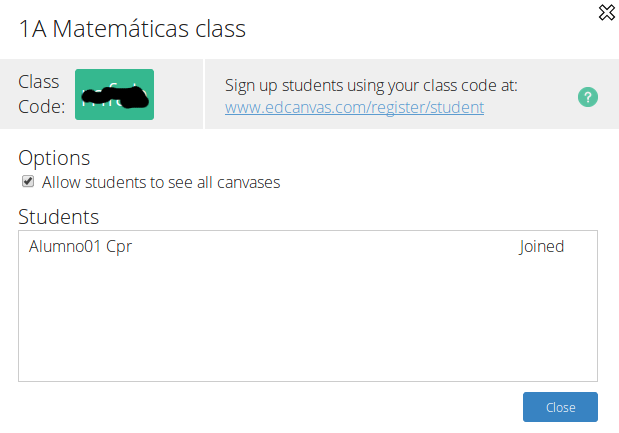Click the word 'class' in the dialog title
Viewport: 619px width, 433px height.
[x=220, y=29]
